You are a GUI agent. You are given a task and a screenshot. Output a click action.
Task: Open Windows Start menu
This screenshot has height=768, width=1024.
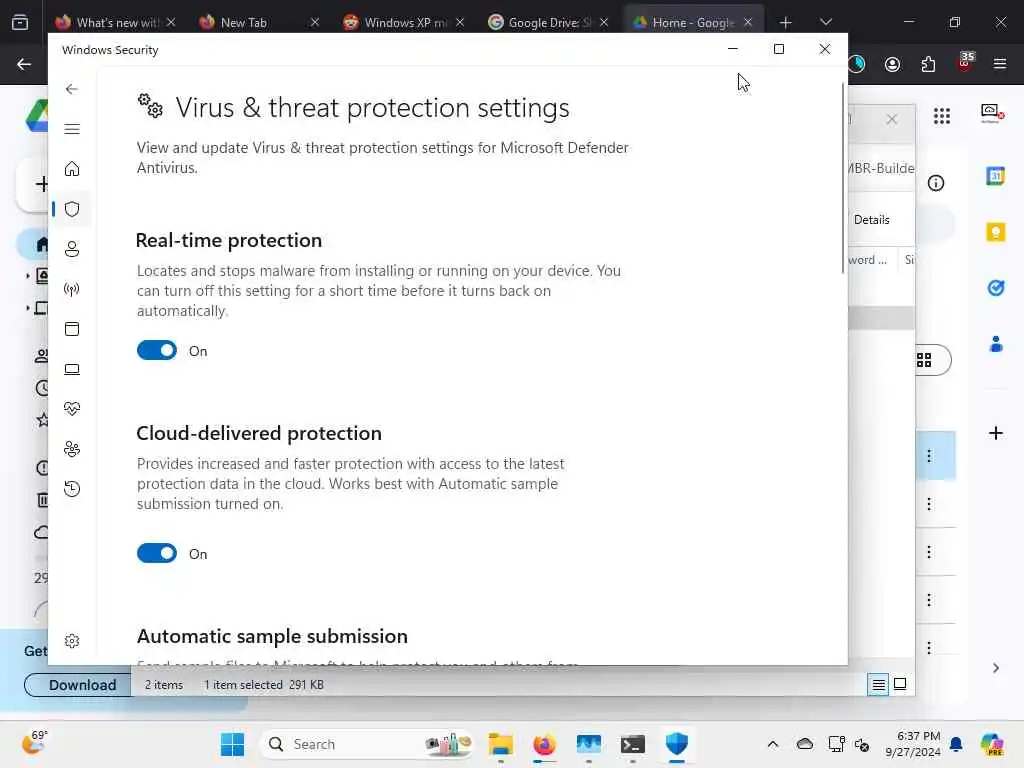[232, 744]
